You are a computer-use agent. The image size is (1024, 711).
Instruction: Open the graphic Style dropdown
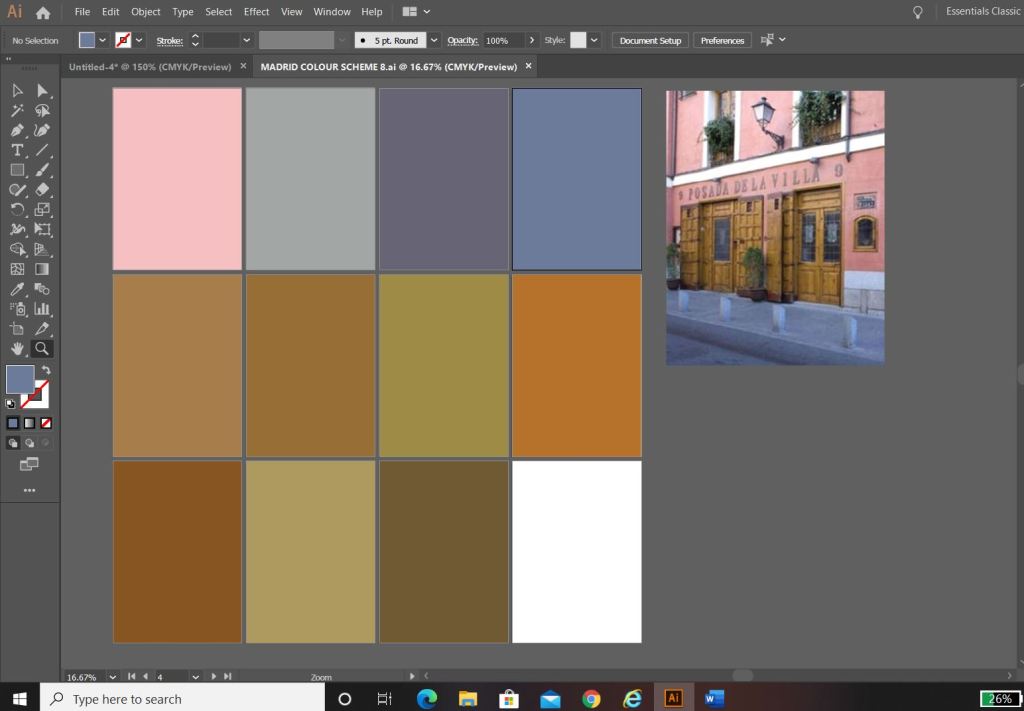(x=594, y=40)
